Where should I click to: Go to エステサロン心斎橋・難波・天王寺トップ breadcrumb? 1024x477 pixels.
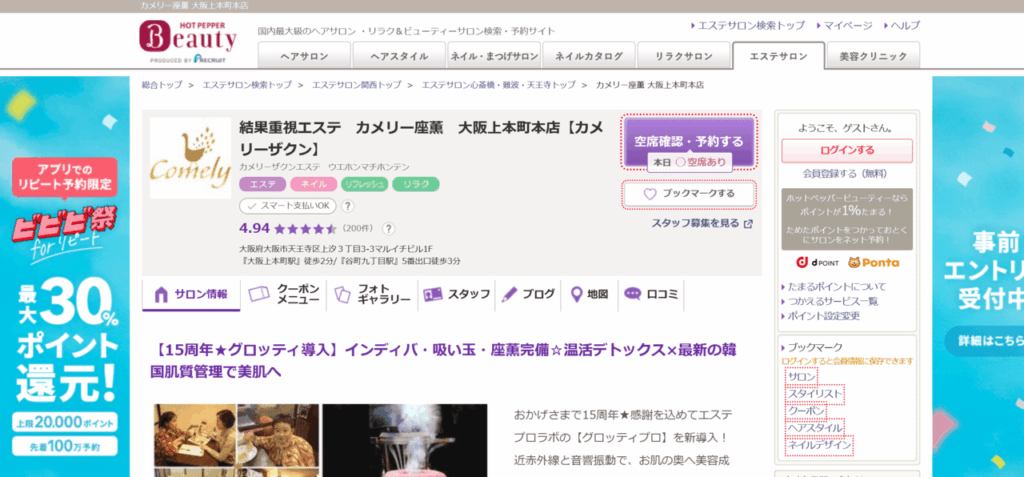[x=498, y=85]
